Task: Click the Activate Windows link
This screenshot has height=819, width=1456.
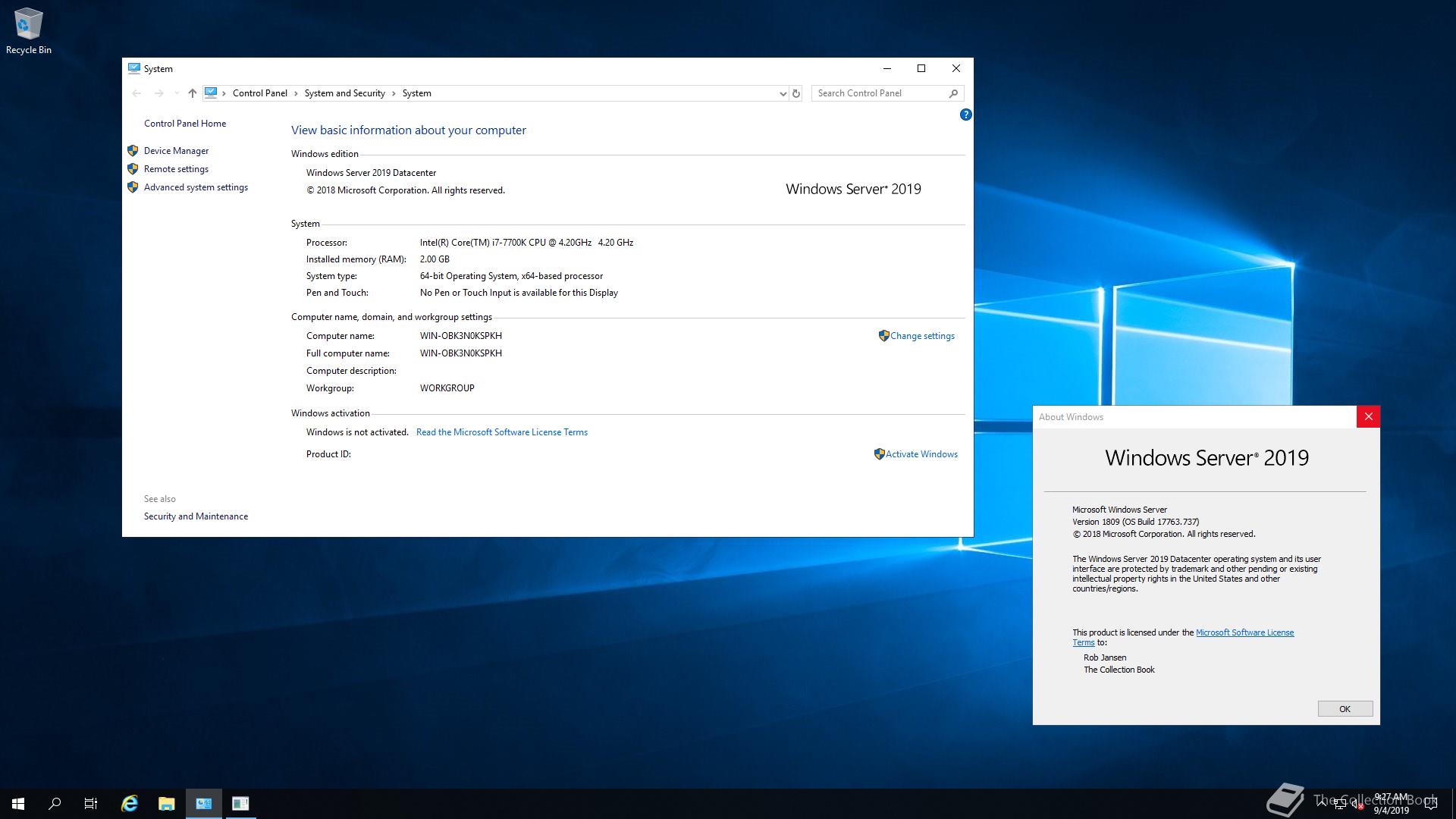Action: point(921,453)
